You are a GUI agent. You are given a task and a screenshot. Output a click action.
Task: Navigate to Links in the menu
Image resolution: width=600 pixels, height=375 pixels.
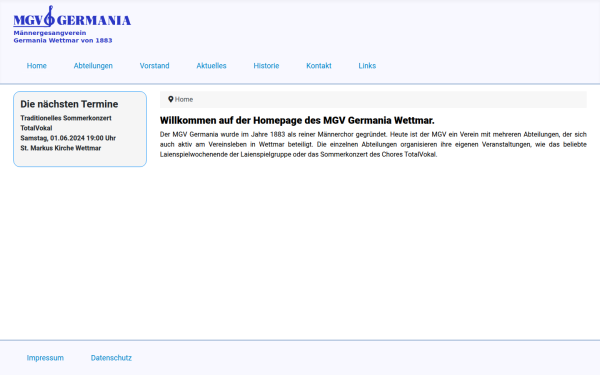[367, 66]
